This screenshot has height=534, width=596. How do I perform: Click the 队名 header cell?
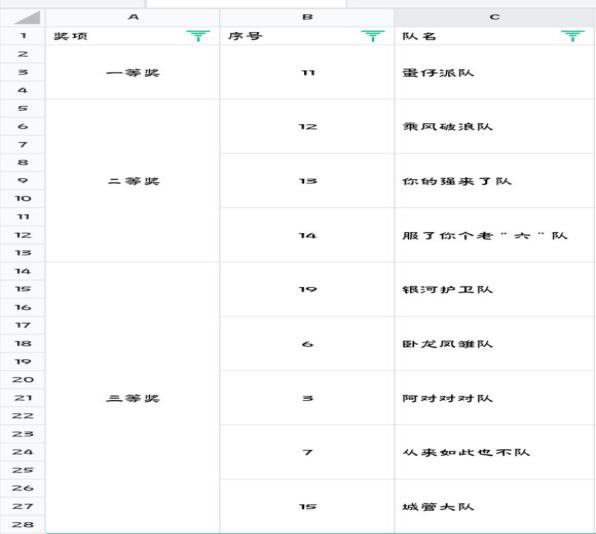click(494, 36)
